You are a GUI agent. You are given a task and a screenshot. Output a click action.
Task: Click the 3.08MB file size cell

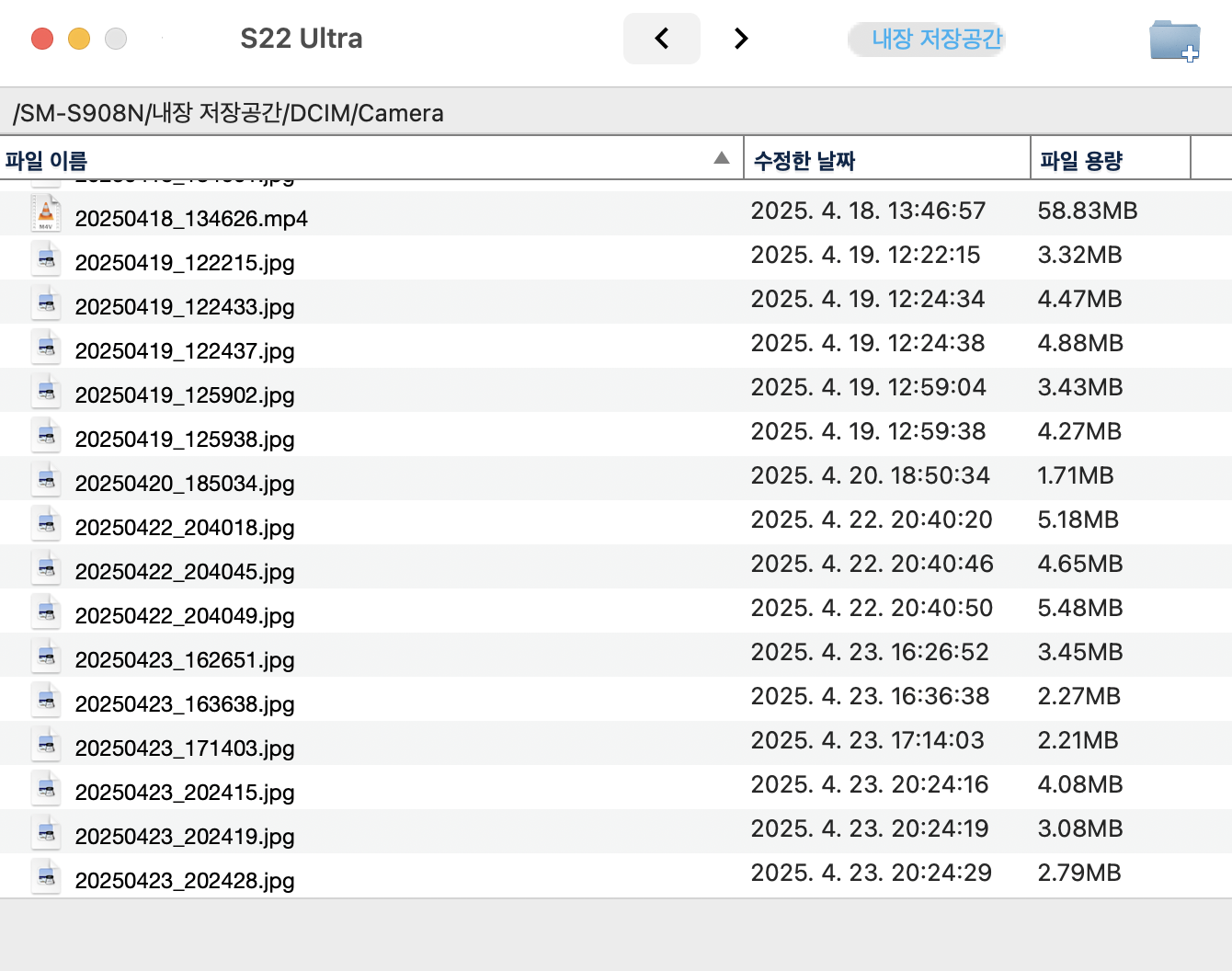pyautogui.click(x=1080, y=828)
